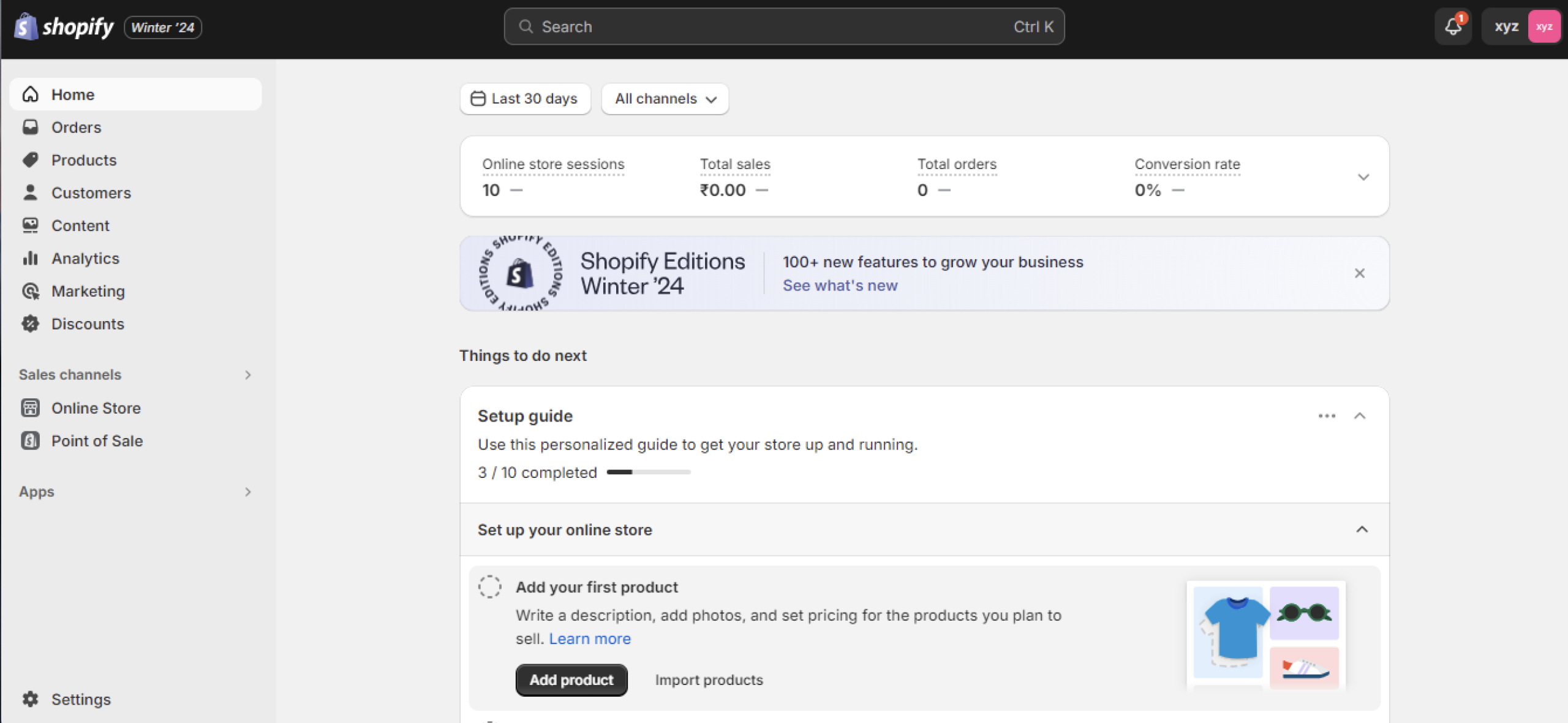
Task: Open the xyz account avatar
Action: coord(1544,26)
